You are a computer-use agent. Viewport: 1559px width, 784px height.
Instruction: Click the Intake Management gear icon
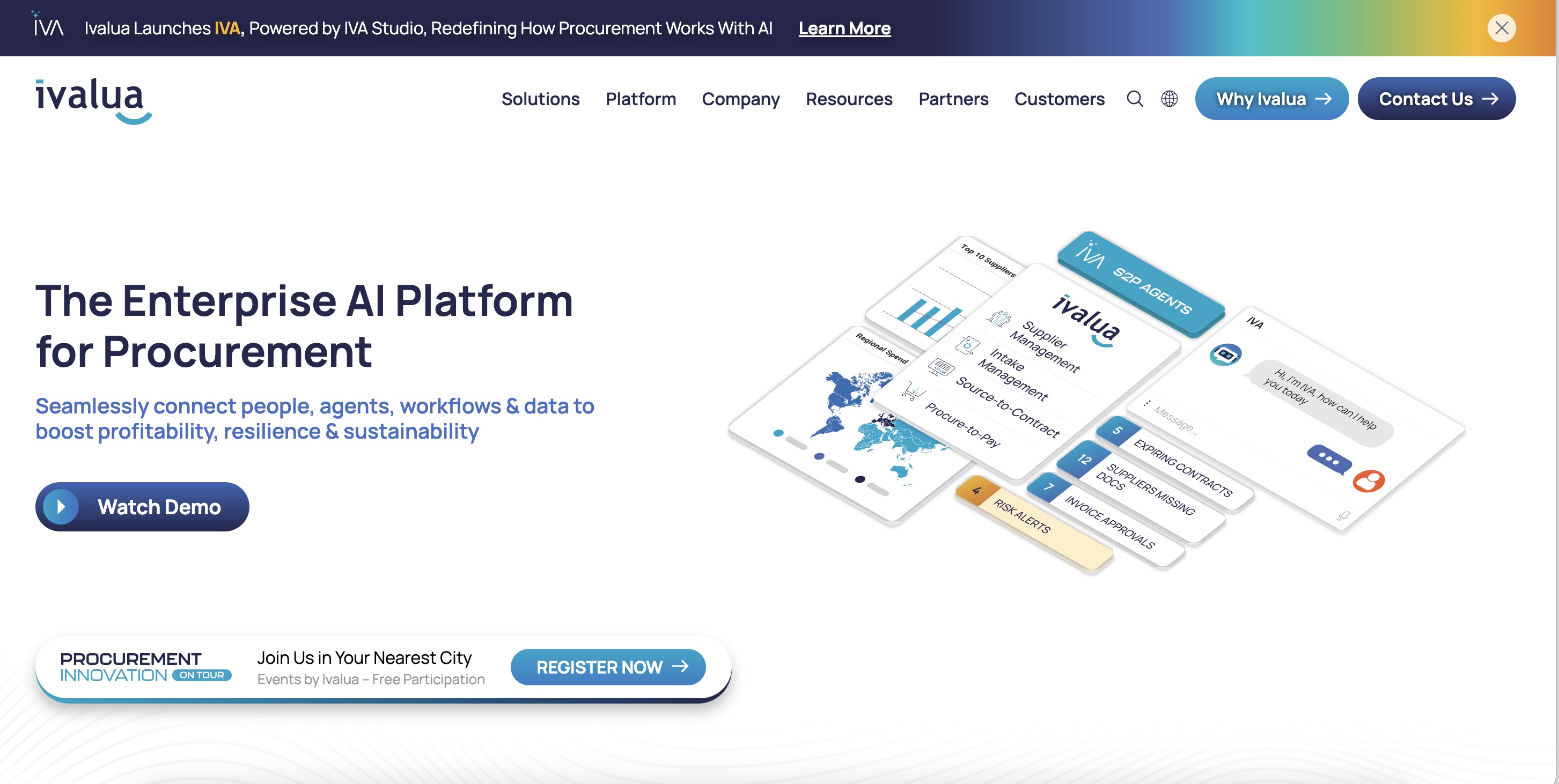[x=967, y=345]
